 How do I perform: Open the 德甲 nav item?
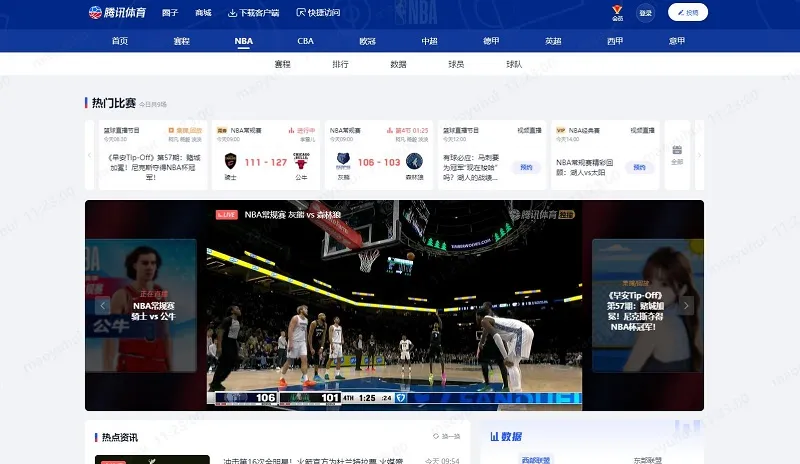coord(491,41)
